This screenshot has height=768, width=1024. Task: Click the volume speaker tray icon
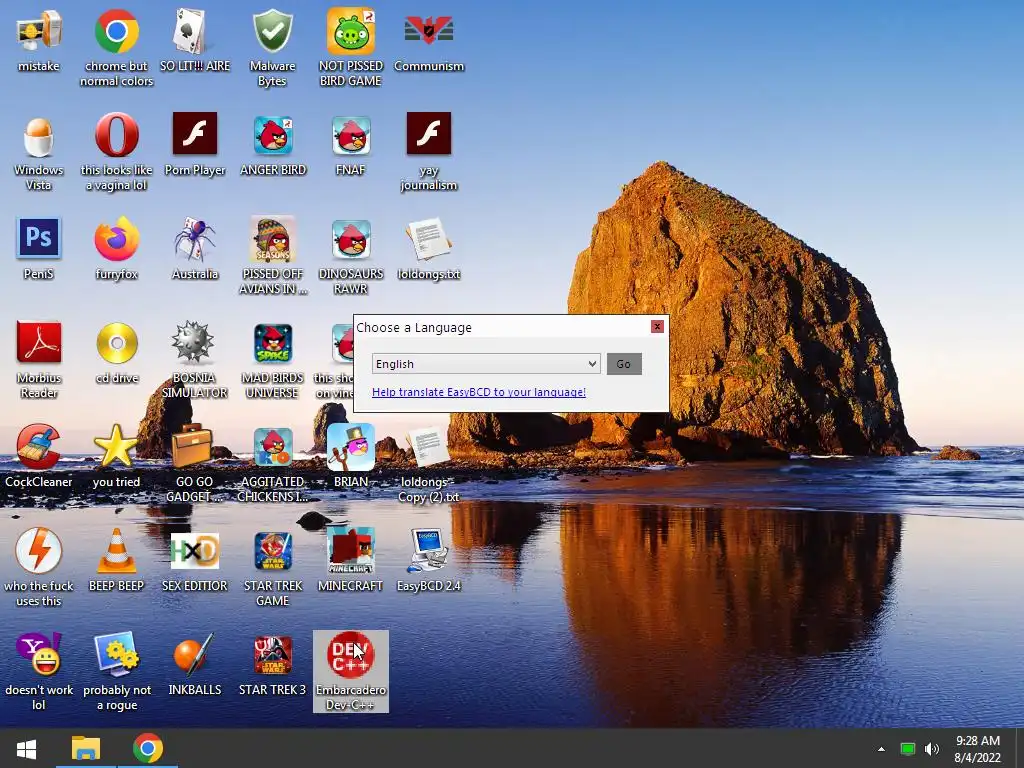932,749
